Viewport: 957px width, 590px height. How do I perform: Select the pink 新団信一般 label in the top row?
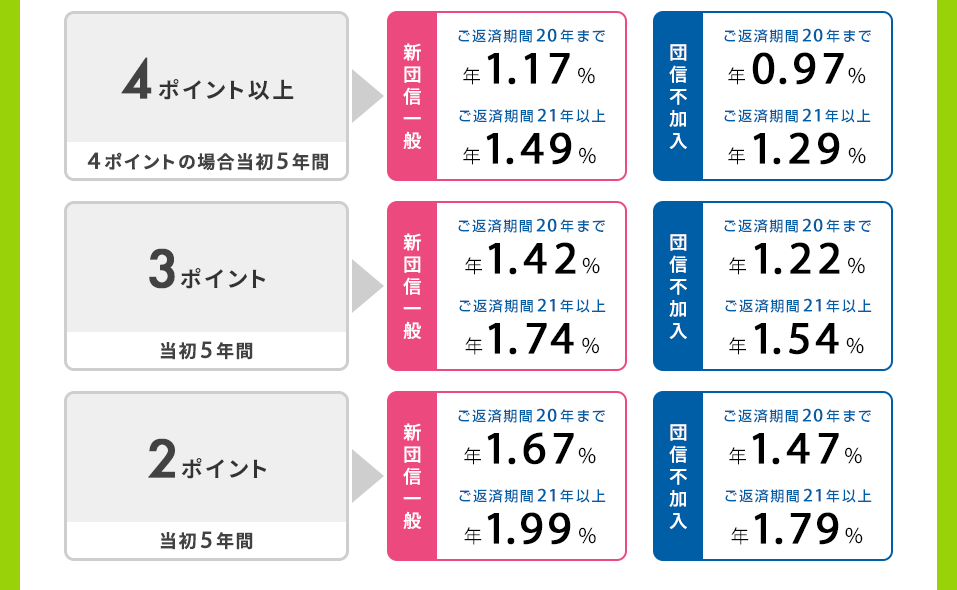click(x=413, y=96)
